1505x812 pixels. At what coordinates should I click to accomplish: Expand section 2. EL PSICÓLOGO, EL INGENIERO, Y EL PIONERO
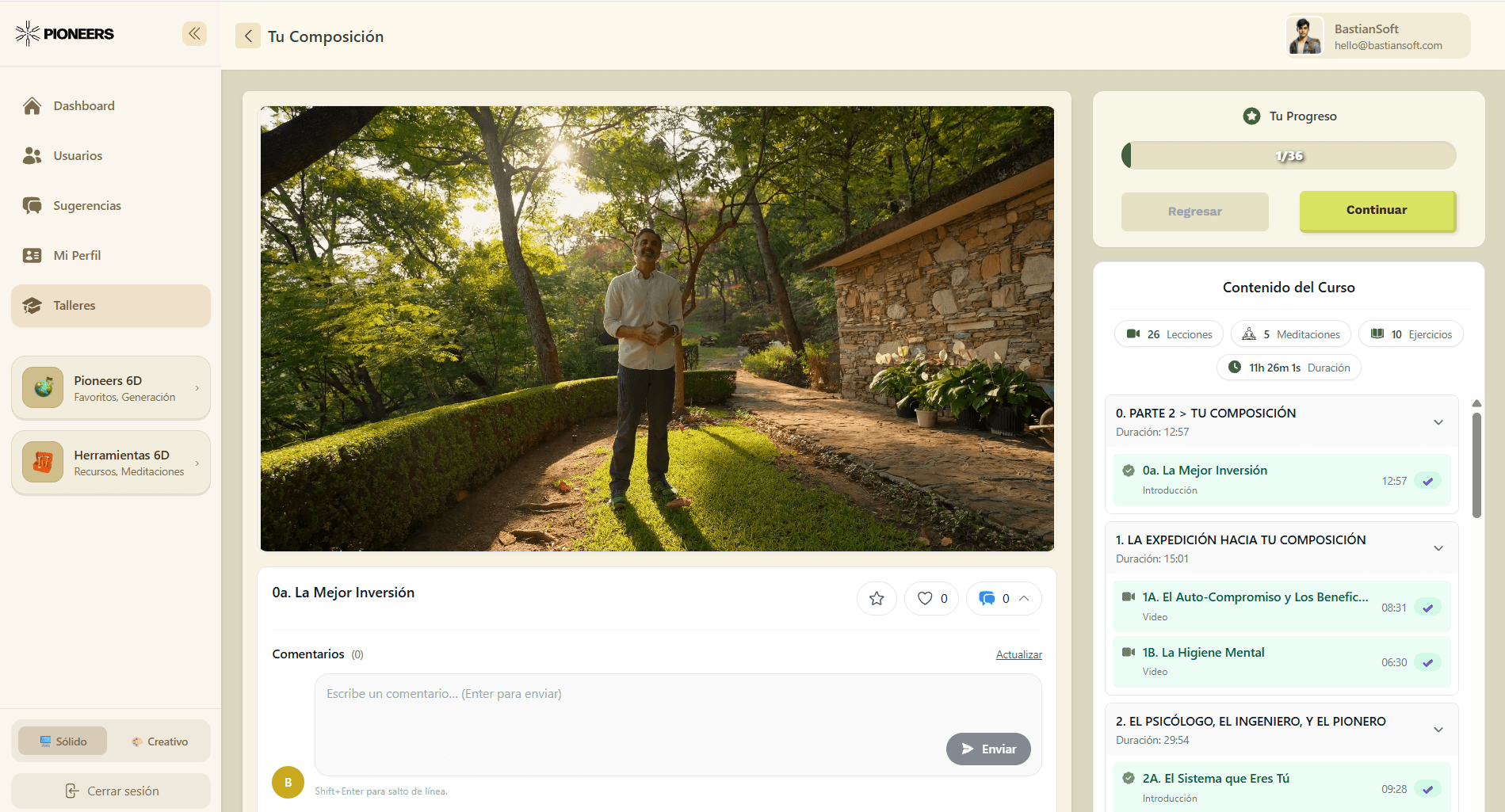[1438, 730]
